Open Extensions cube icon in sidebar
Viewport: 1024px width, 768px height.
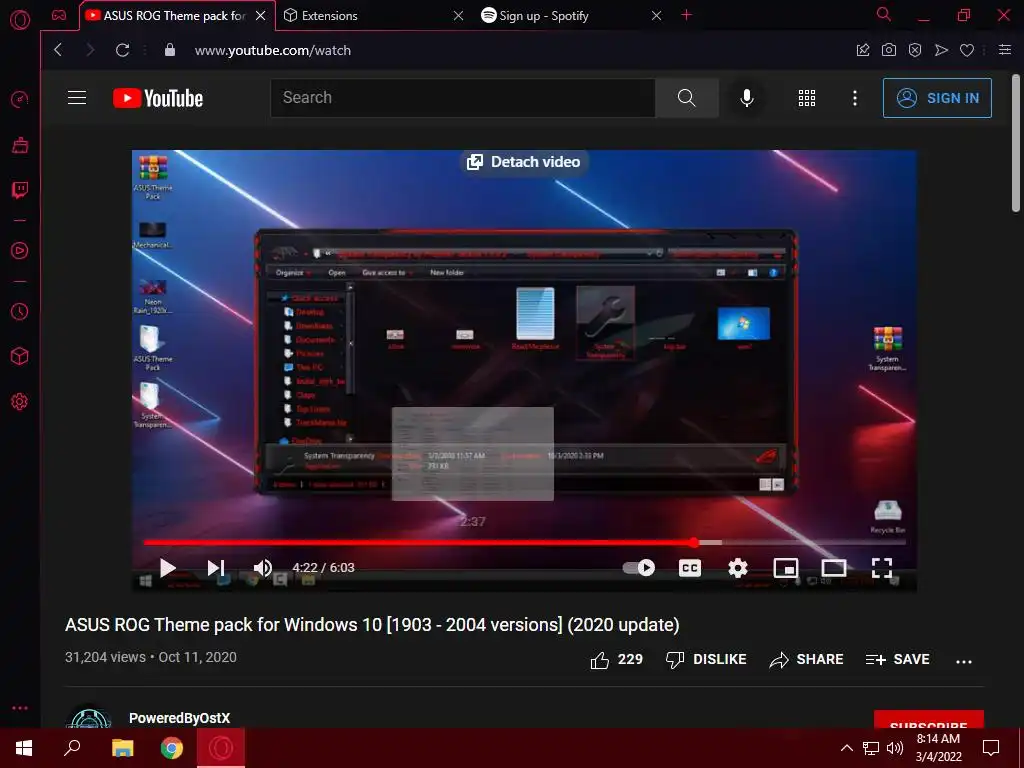[x=20, y=356]
